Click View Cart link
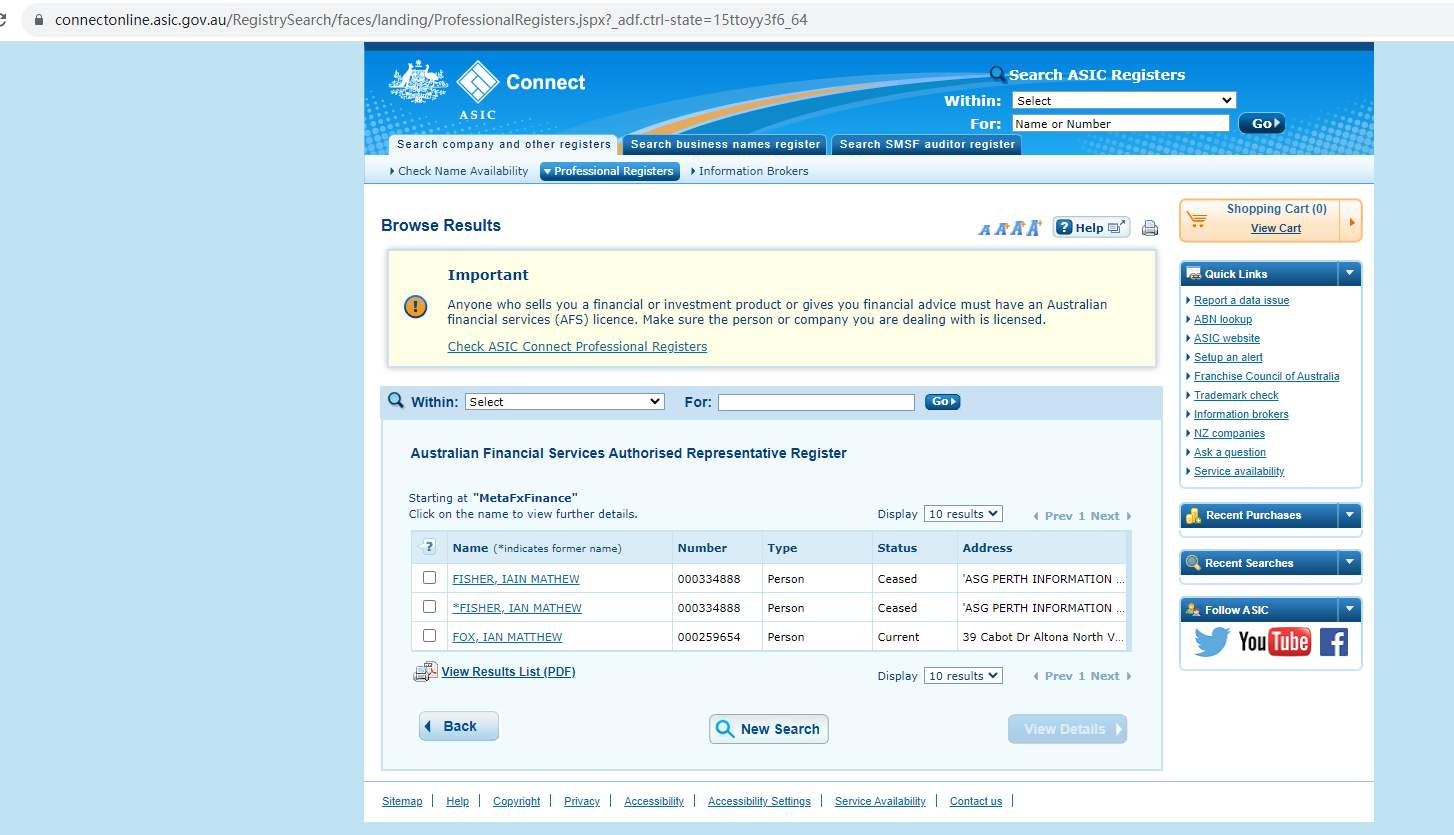Viewport: 1454px width, 835px height. point(1276,228)
